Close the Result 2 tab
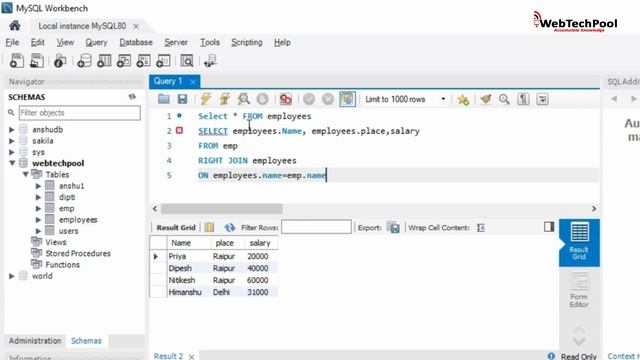 click(x=191, y=356)
